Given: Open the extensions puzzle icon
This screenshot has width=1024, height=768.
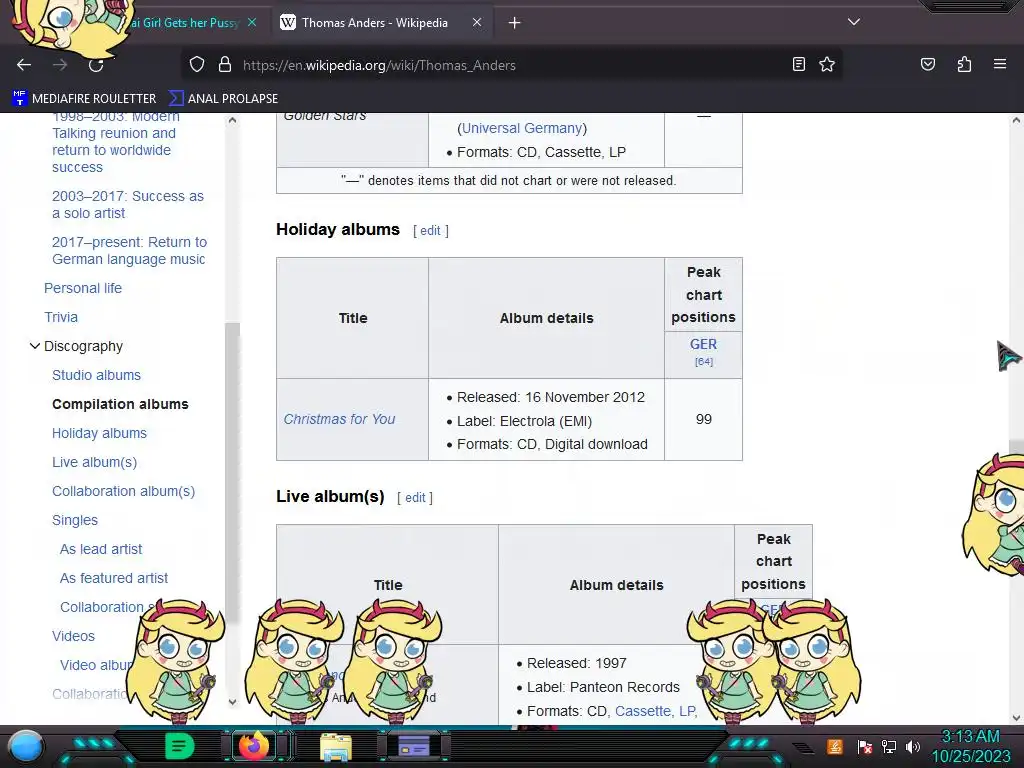Looking at the screenshot, I should coord(964,64).
